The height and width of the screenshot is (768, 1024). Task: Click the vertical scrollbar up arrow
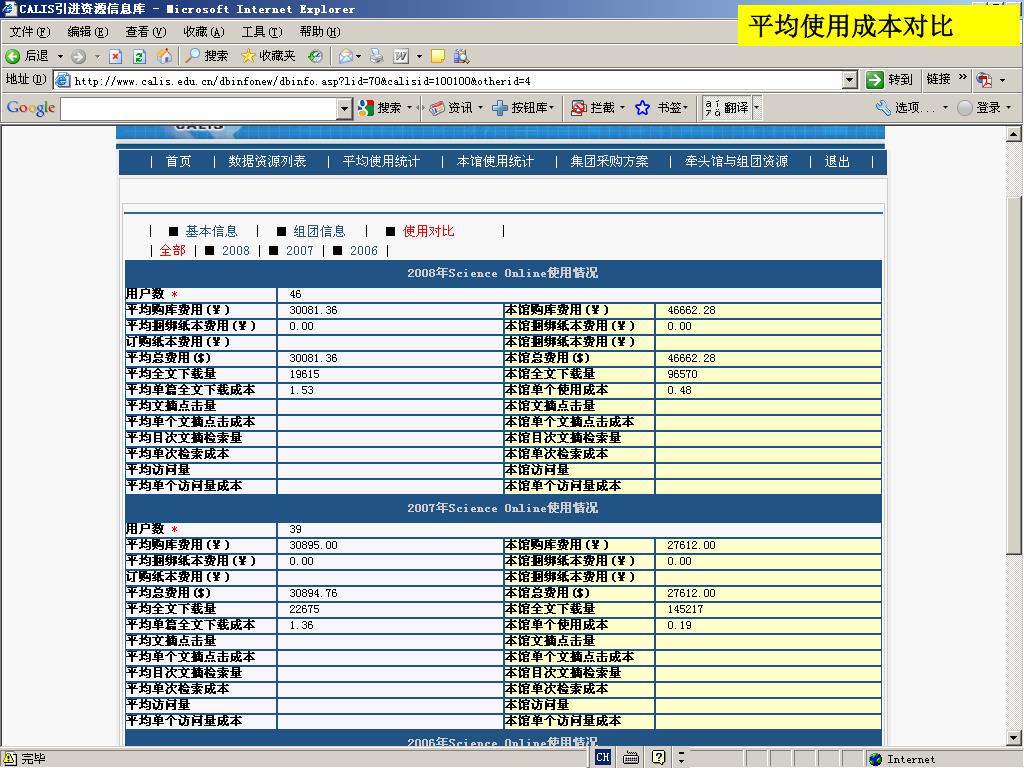(1014, 135)
